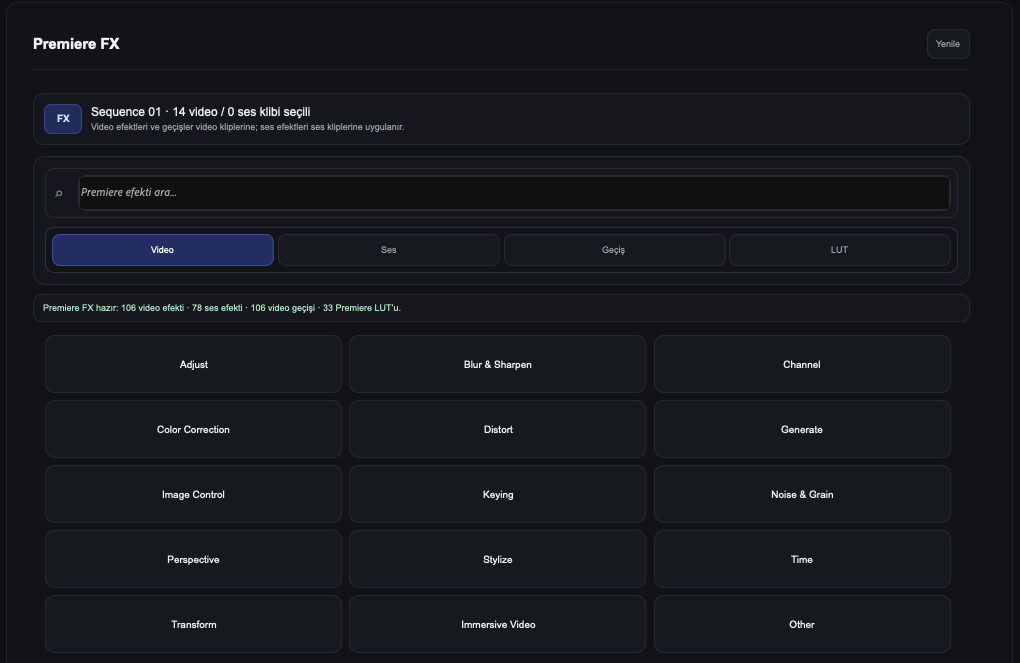1020x663 pixels.
Task: Switch to the Video tab
Action: [x=163, y=250]
